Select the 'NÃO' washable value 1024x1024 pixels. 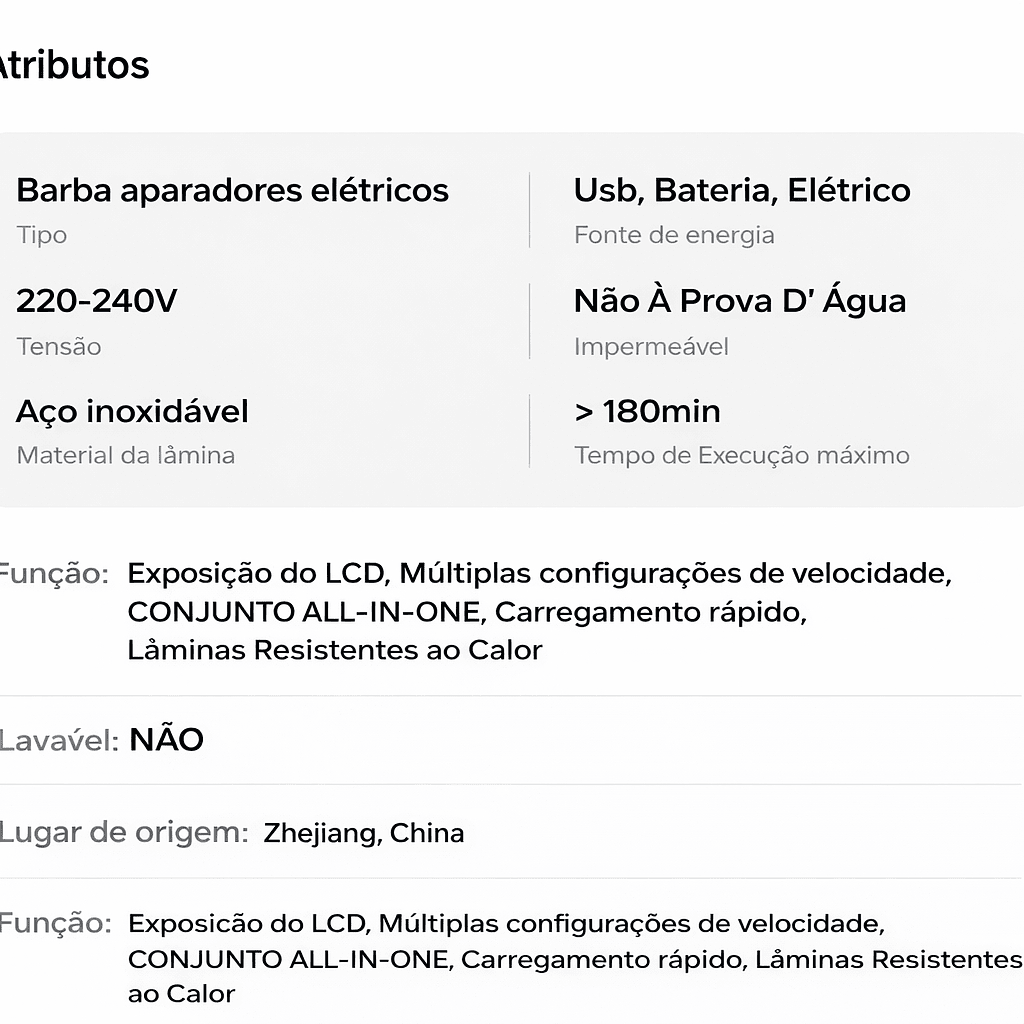tap(167, 740)
